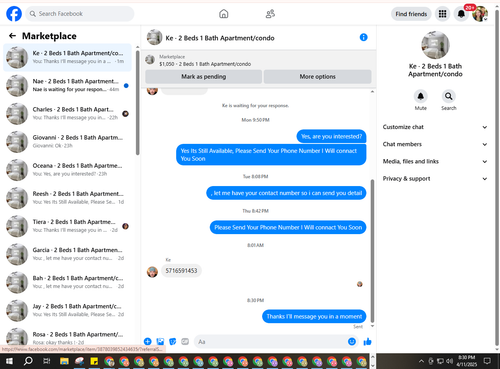The width and height of the screenshot is (500, 369).
Task: Expand Chat members section
Action: click(x=435, y=144)
